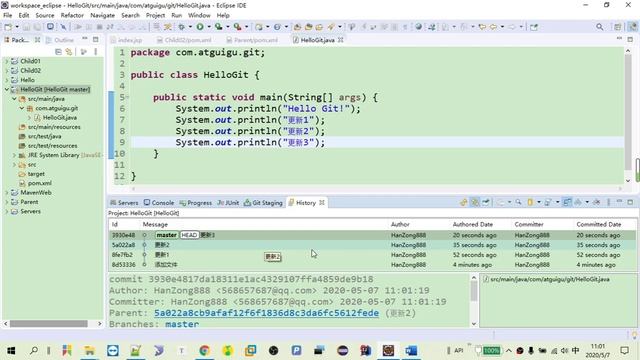Click the Find magnifier icon in History toolbar
The width and height of the screenshot is (640, 360).
tap(518, 202)
